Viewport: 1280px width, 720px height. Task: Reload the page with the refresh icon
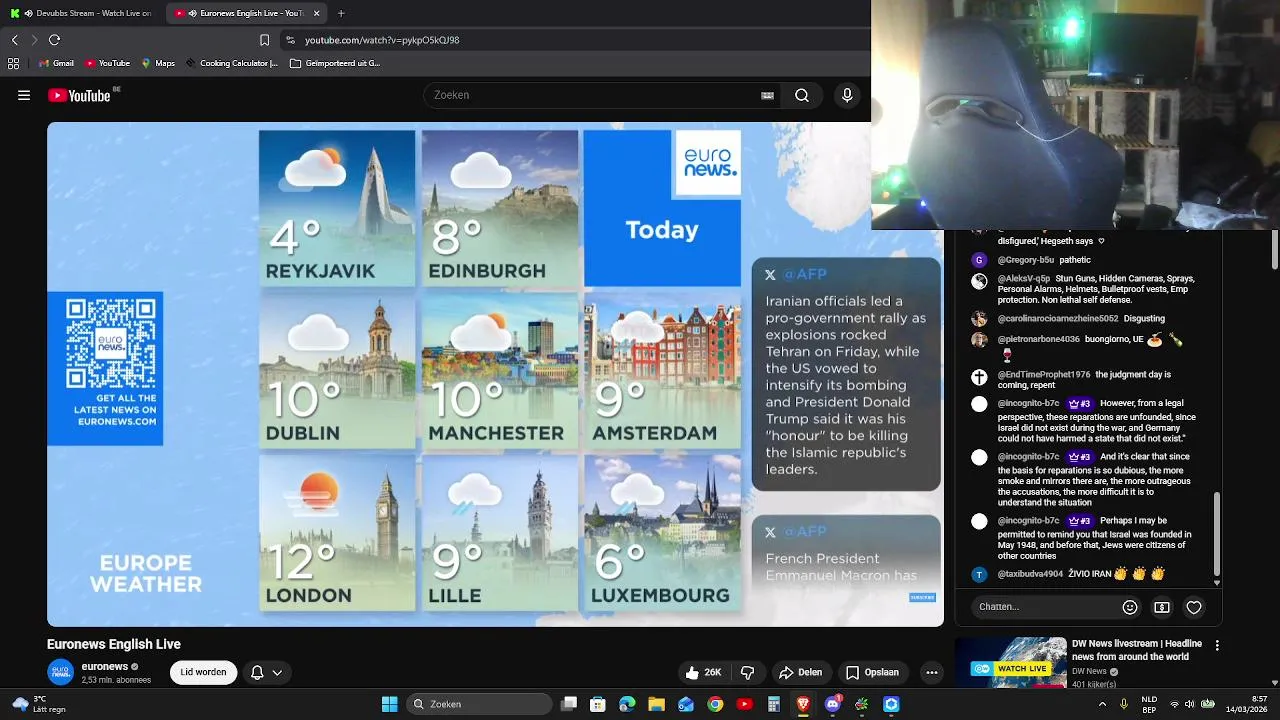pyautogui.click(x=54, y=40)
